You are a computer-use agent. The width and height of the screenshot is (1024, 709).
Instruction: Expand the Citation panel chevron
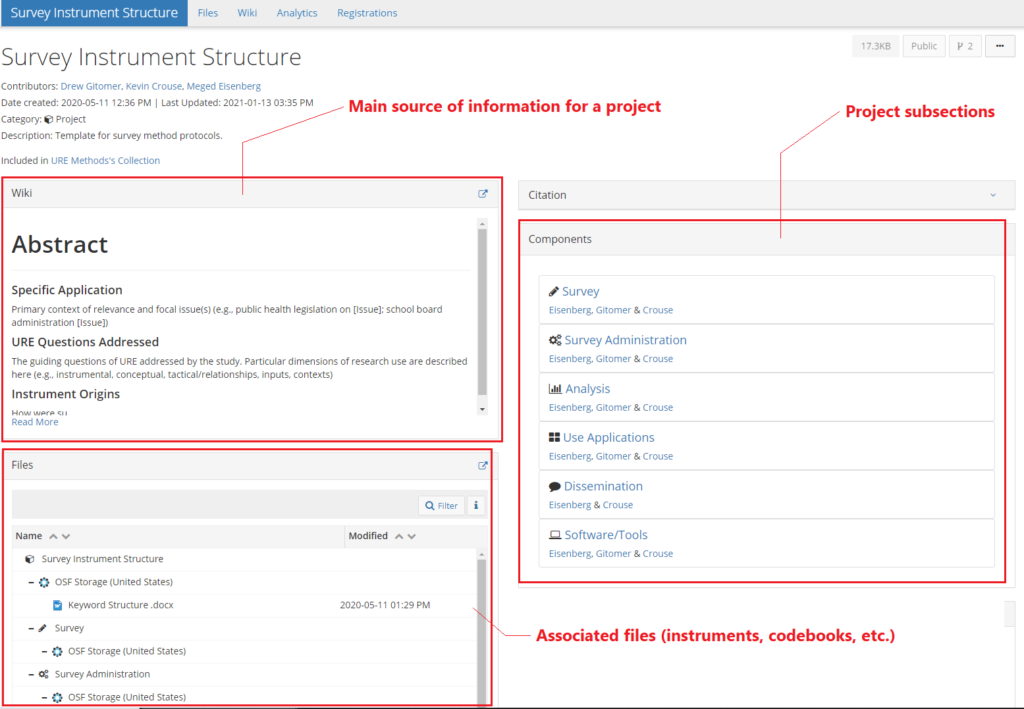pyautogui.click(x=993, y=195)
